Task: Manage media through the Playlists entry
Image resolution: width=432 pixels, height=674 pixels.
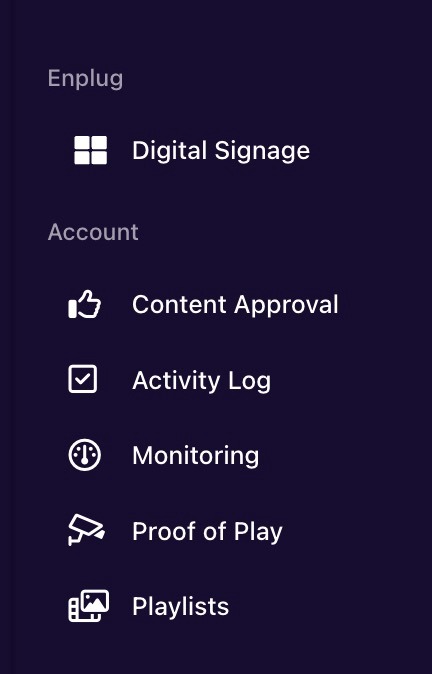Action: click(x=181, y=607)
